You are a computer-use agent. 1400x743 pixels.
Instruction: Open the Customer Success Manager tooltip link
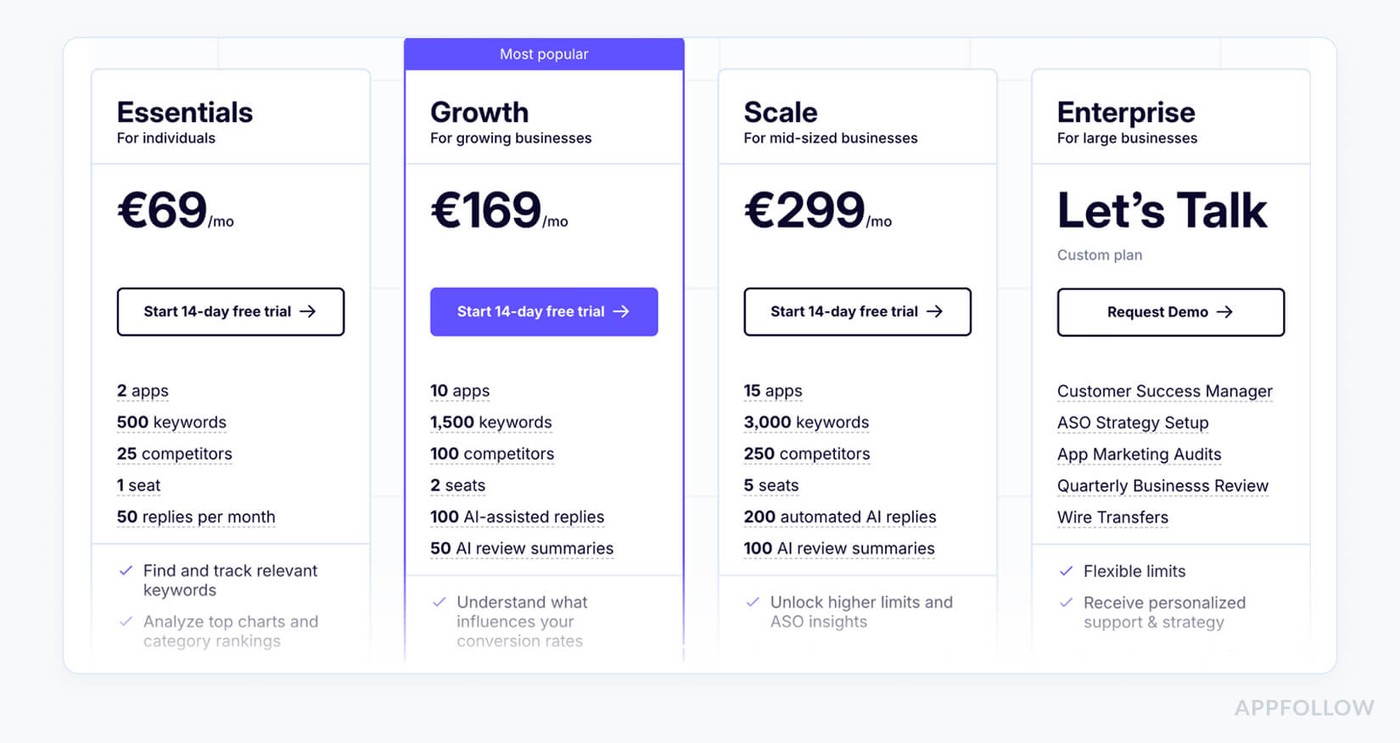(x=1164, y=391)
